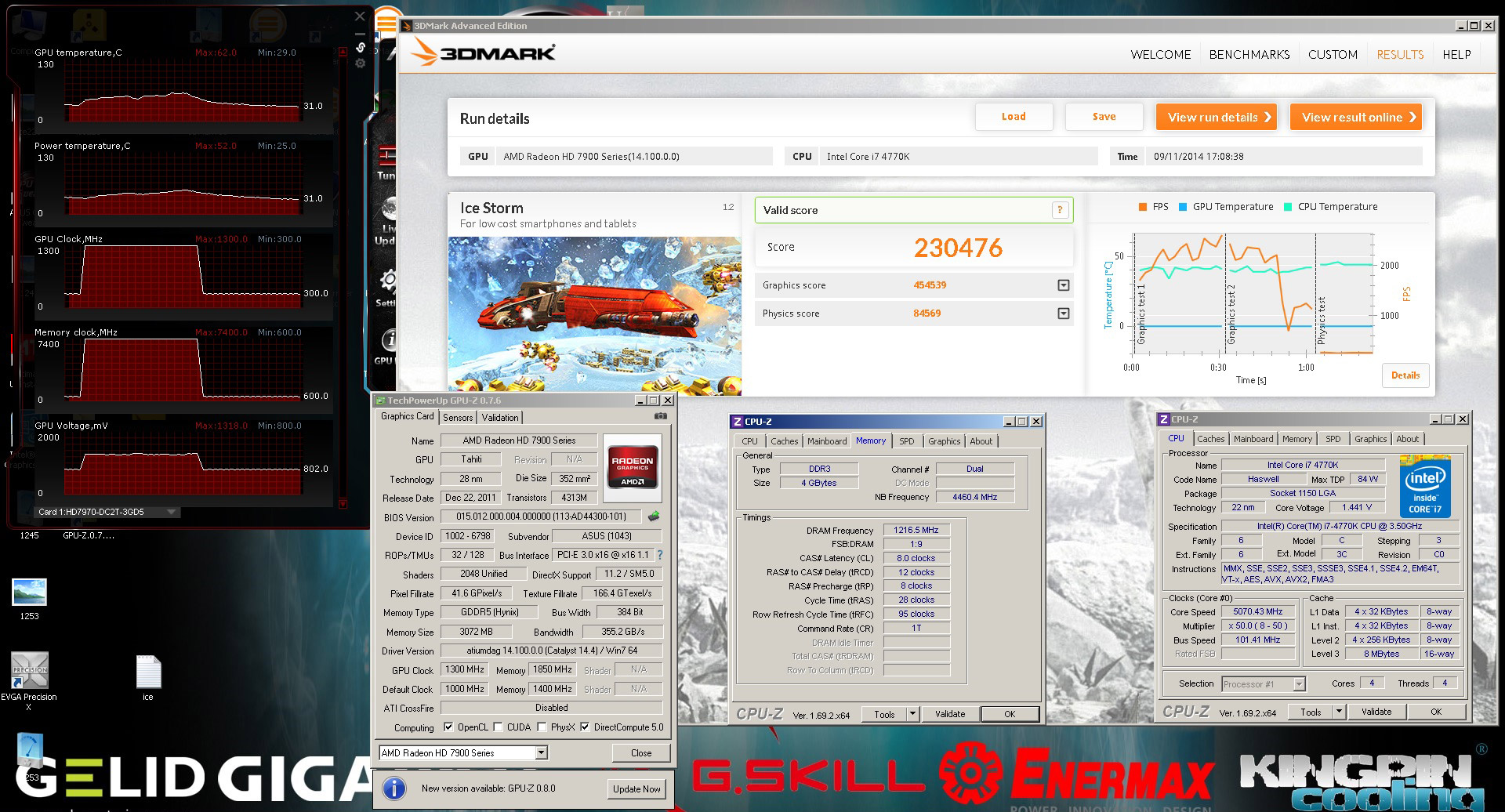This screenshot has height=812, width=1505.
Task: Click the Load button in Run details
Action: 1014,117
